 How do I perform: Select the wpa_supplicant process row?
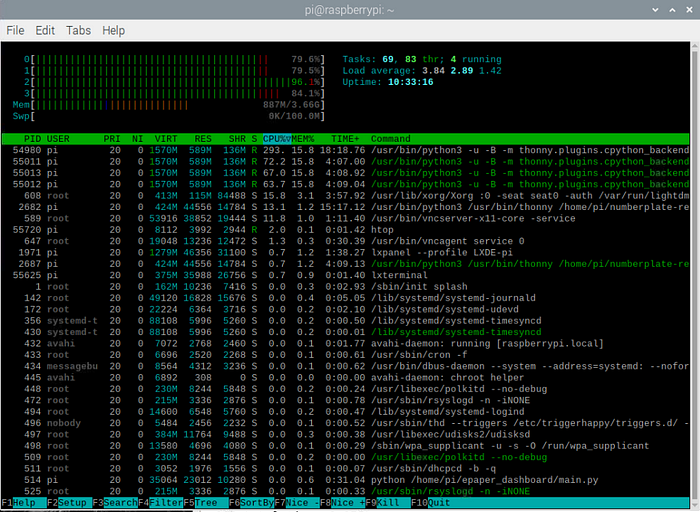pos(346,446)
